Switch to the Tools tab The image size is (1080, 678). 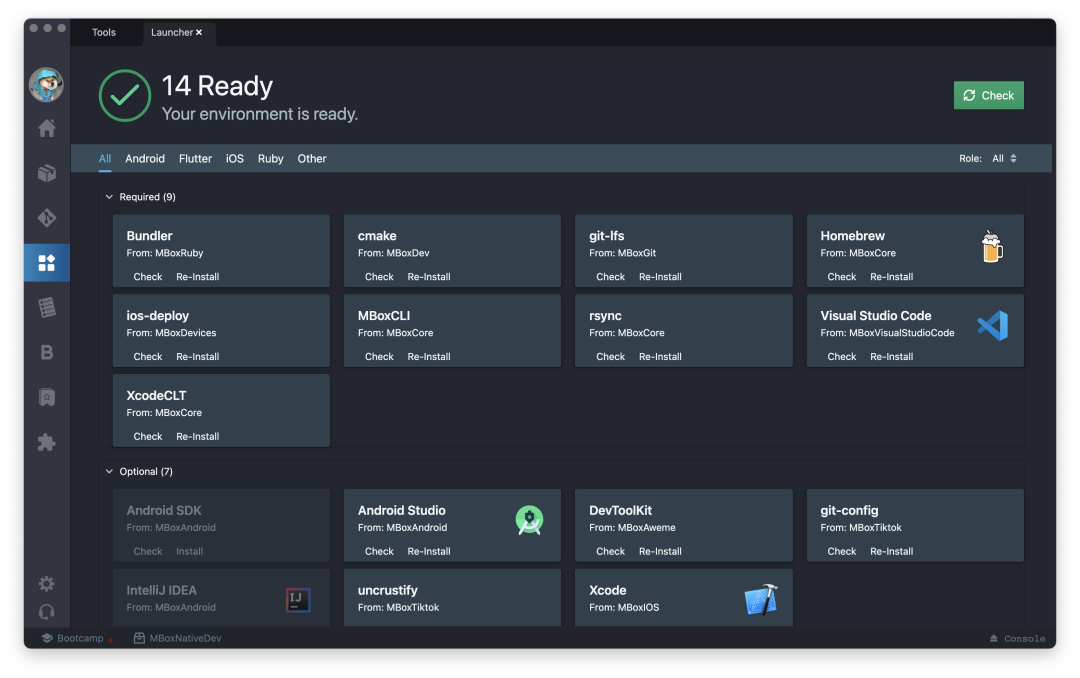104,32
